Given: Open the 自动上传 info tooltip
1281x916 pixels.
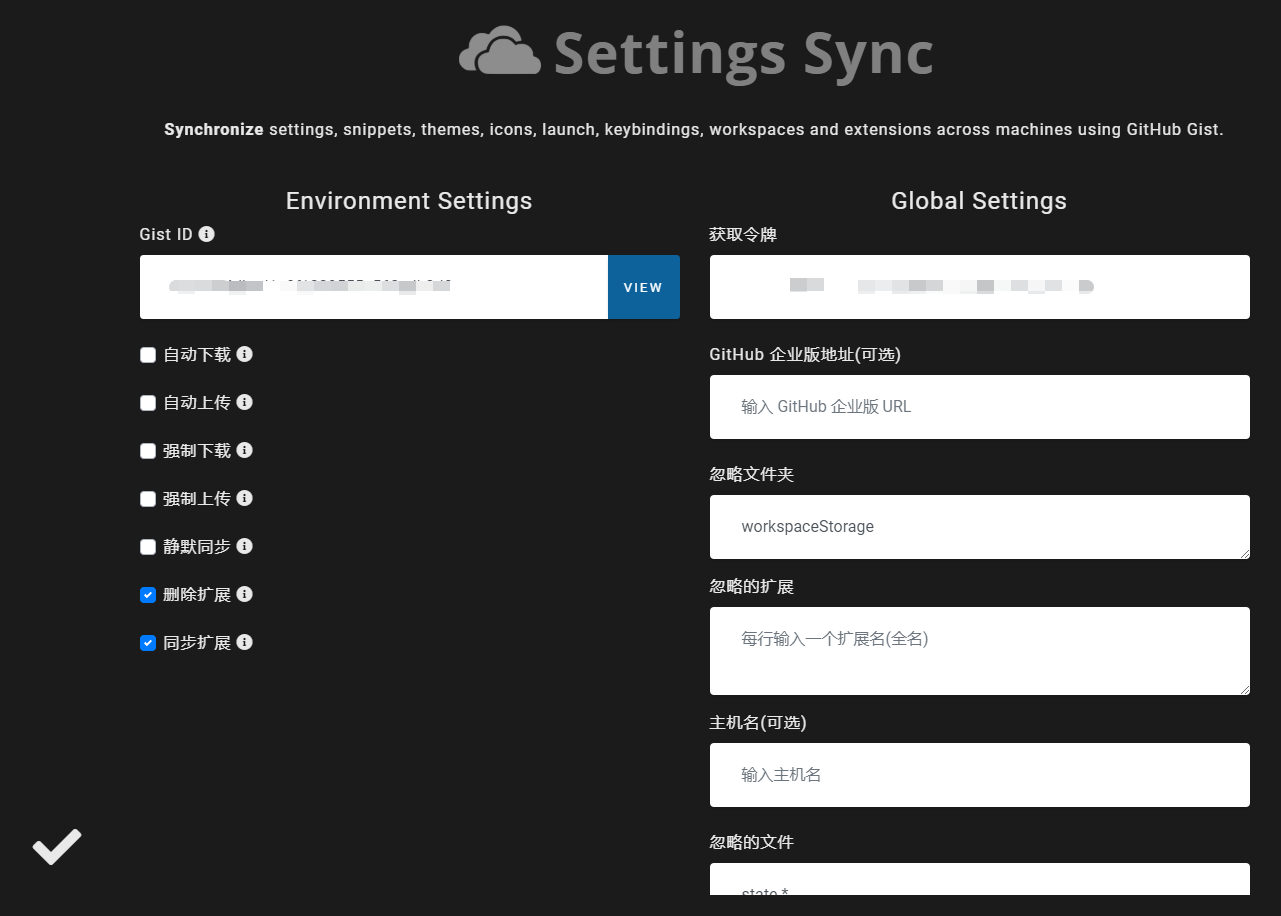Looking at the screenshot, I should click(x=243, y=402).
